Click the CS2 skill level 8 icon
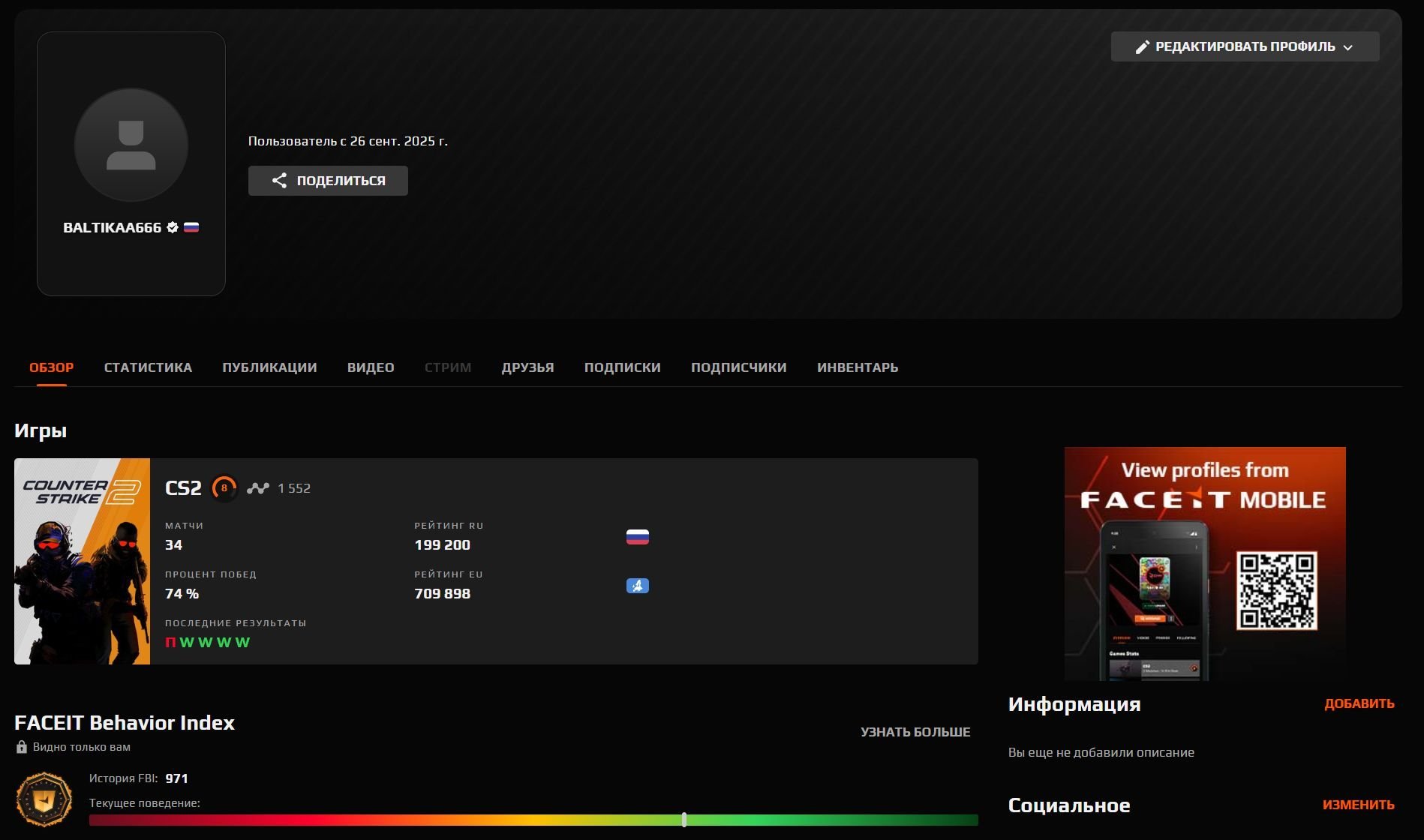The height and width of the screenshot is (840, 1424). pos(224,488)
